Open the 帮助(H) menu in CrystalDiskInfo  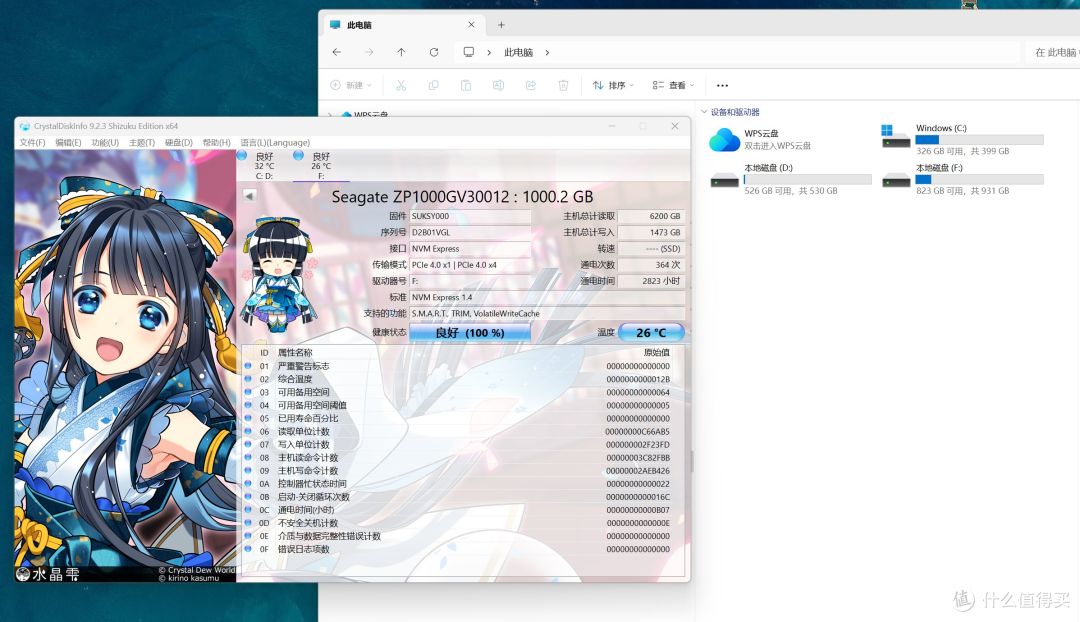tap(216, 143)
